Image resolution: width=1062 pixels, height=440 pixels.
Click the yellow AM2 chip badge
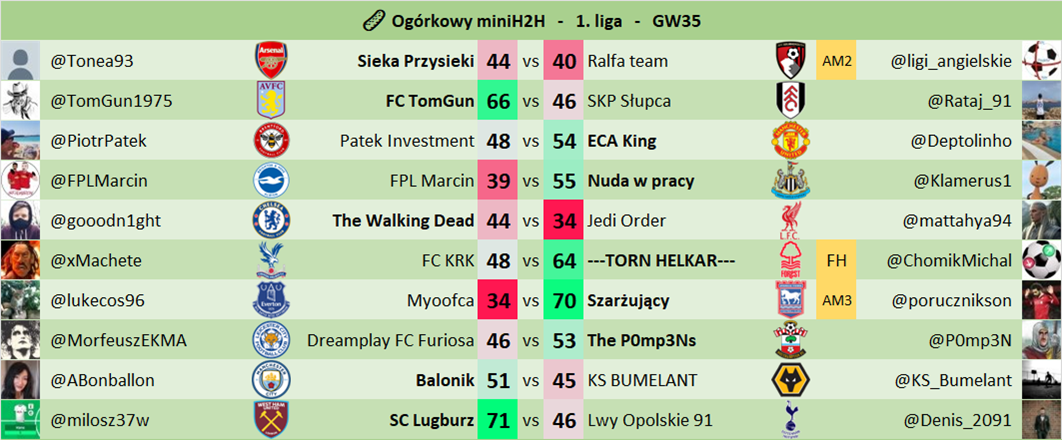pyautogui.click(x=836, y=61)
